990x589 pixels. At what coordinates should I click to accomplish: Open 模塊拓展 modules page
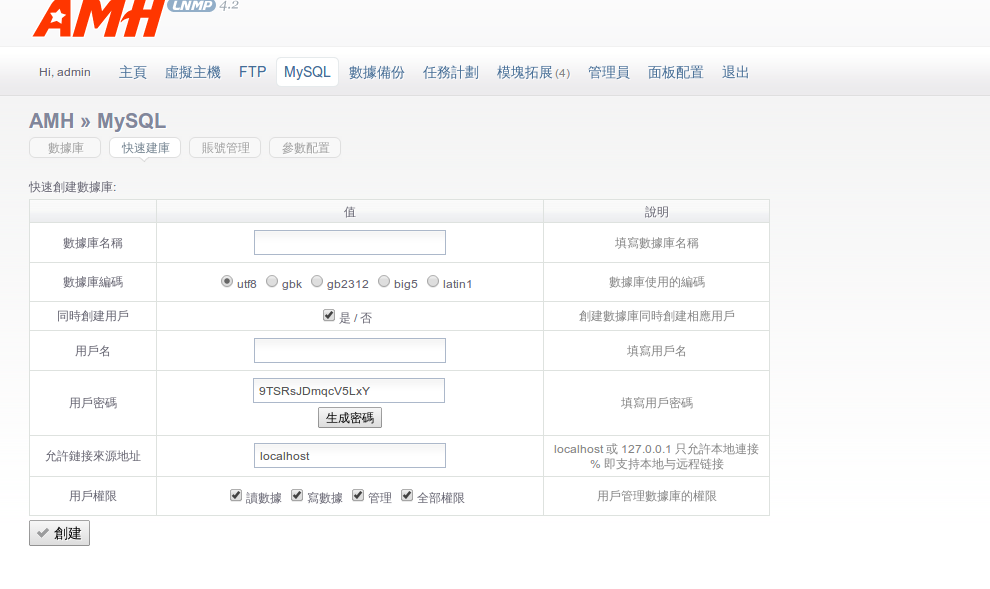click(533, 72)
